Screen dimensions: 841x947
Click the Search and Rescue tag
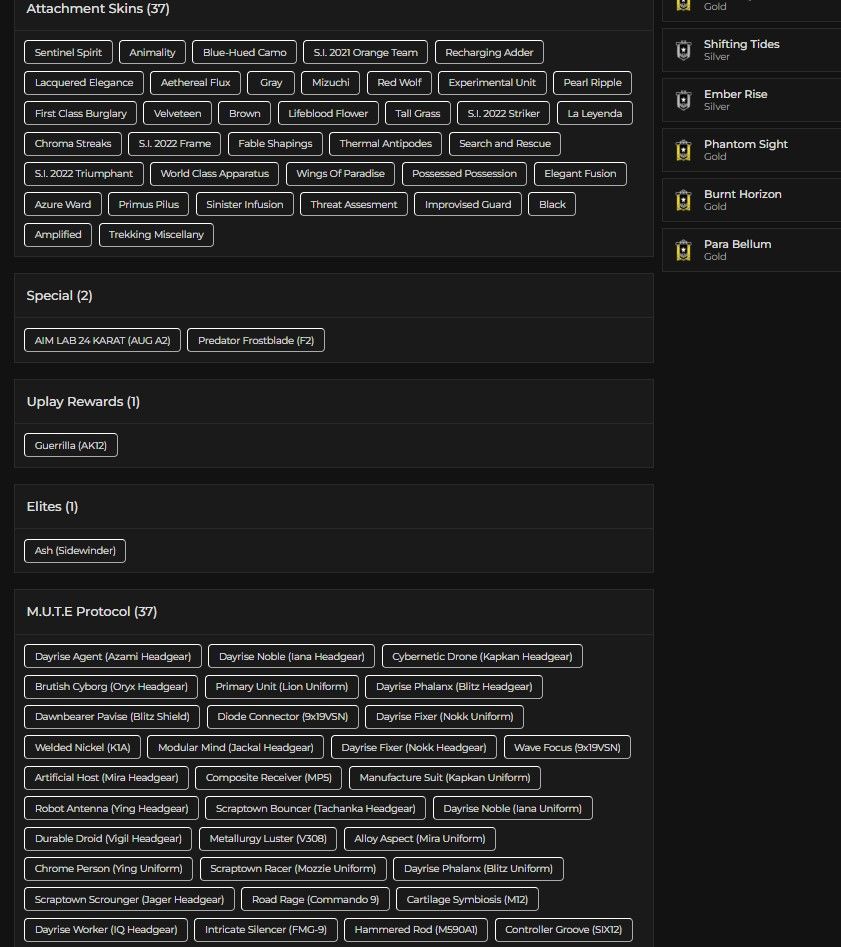(x=504, y=144)
